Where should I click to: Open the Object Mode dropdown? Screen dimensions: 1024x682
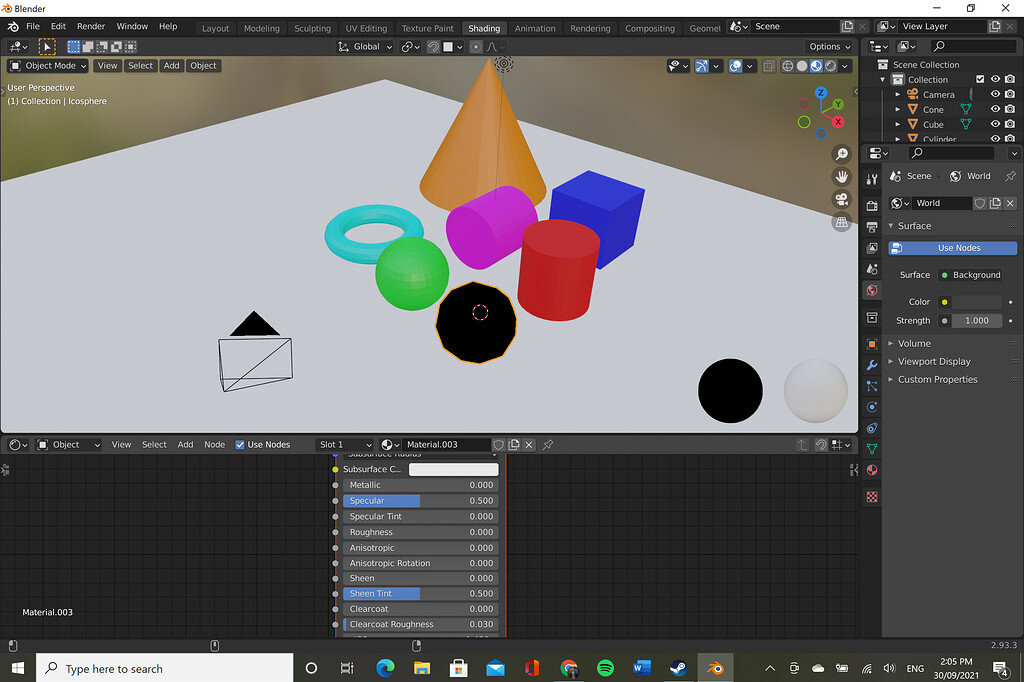pos(48,65)
